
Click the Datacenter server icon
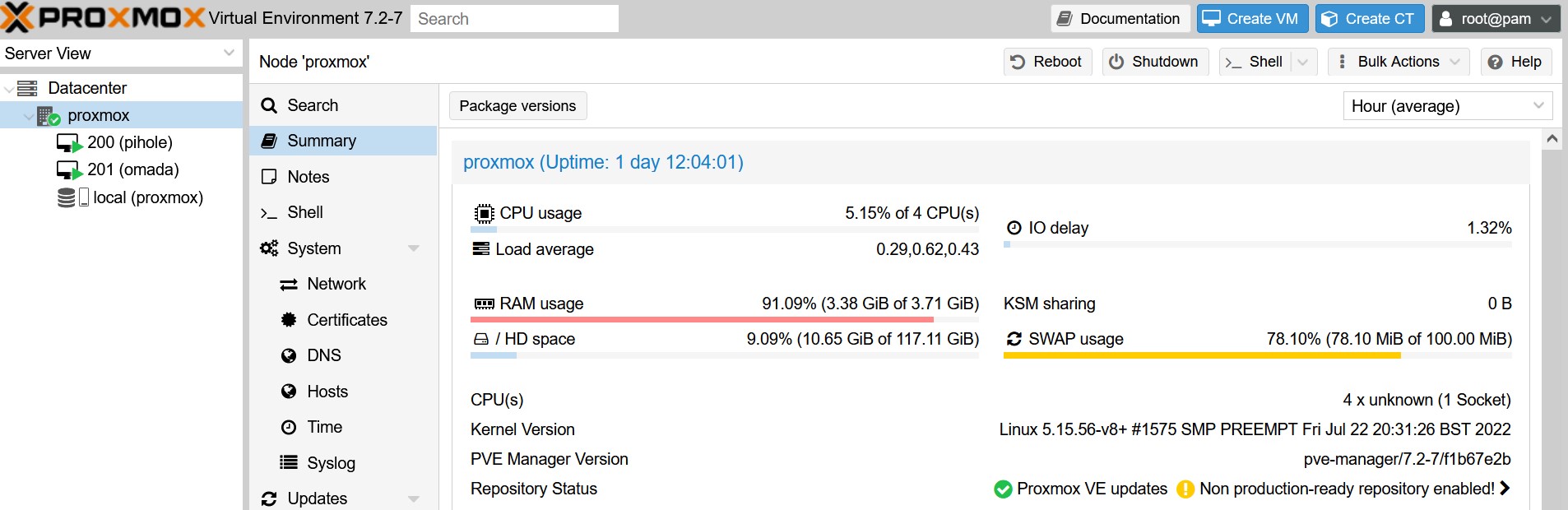tap(27, 88)
